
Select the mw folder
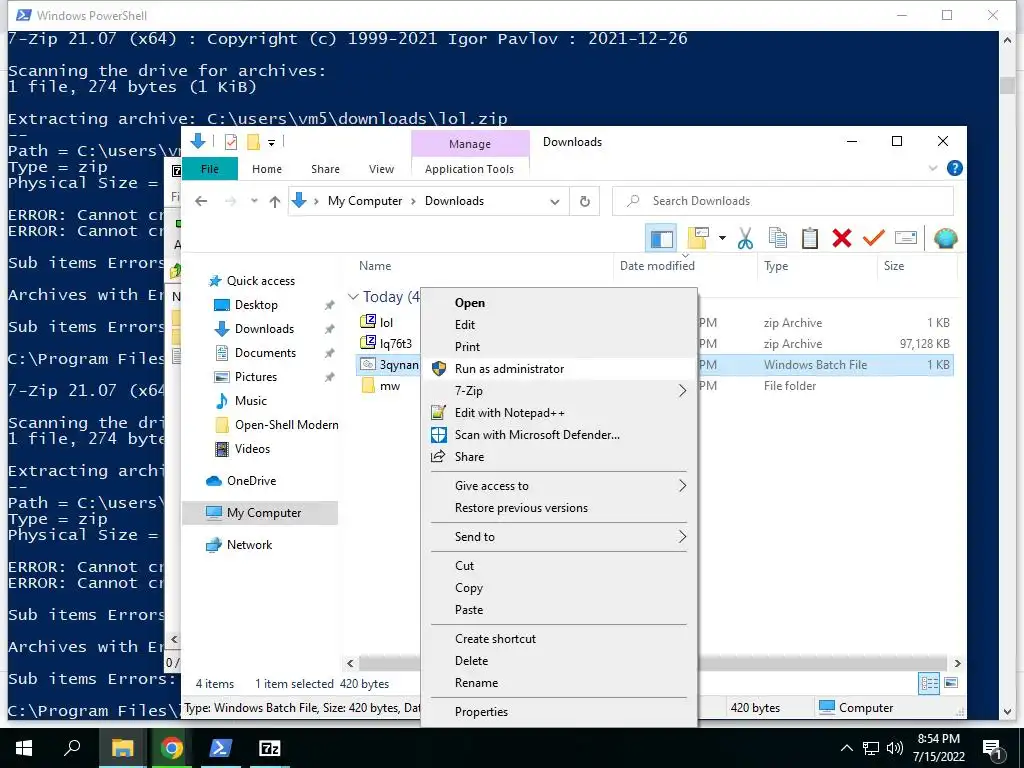[390, 386]
